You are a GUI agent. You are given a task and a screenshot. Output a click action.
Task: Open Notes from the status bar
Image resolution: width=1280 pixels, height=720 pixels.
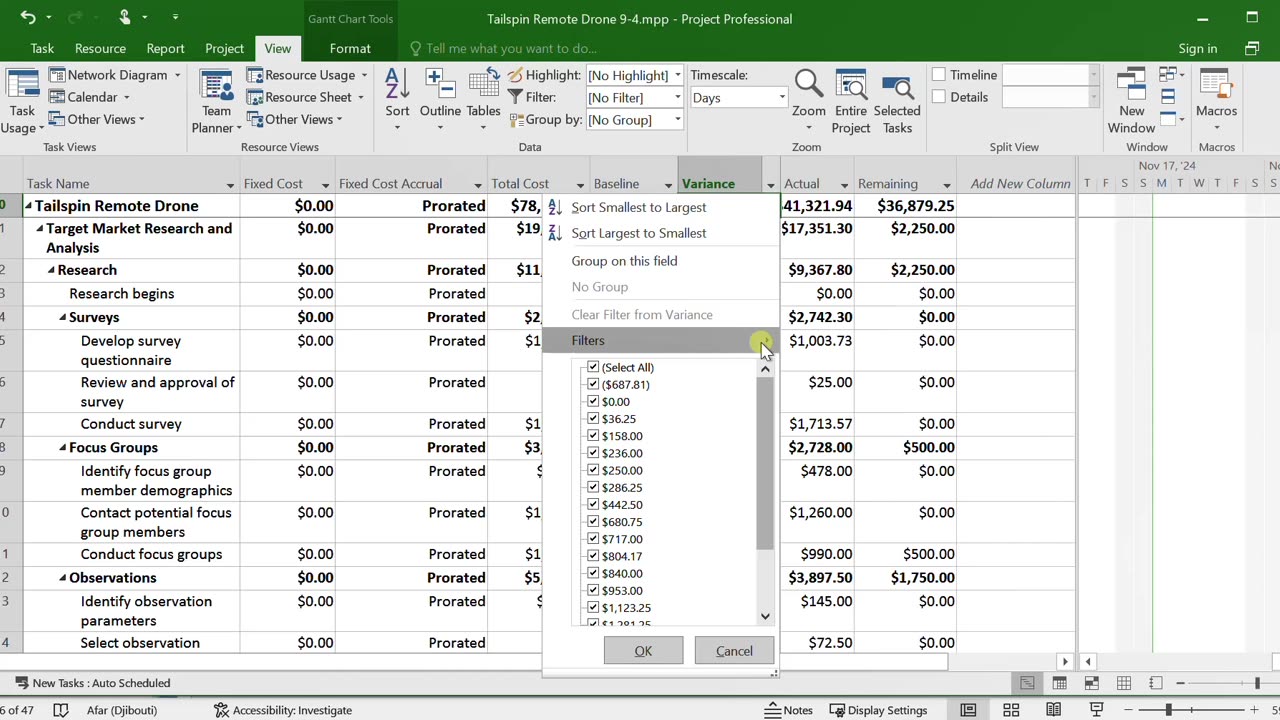(788, 710)
